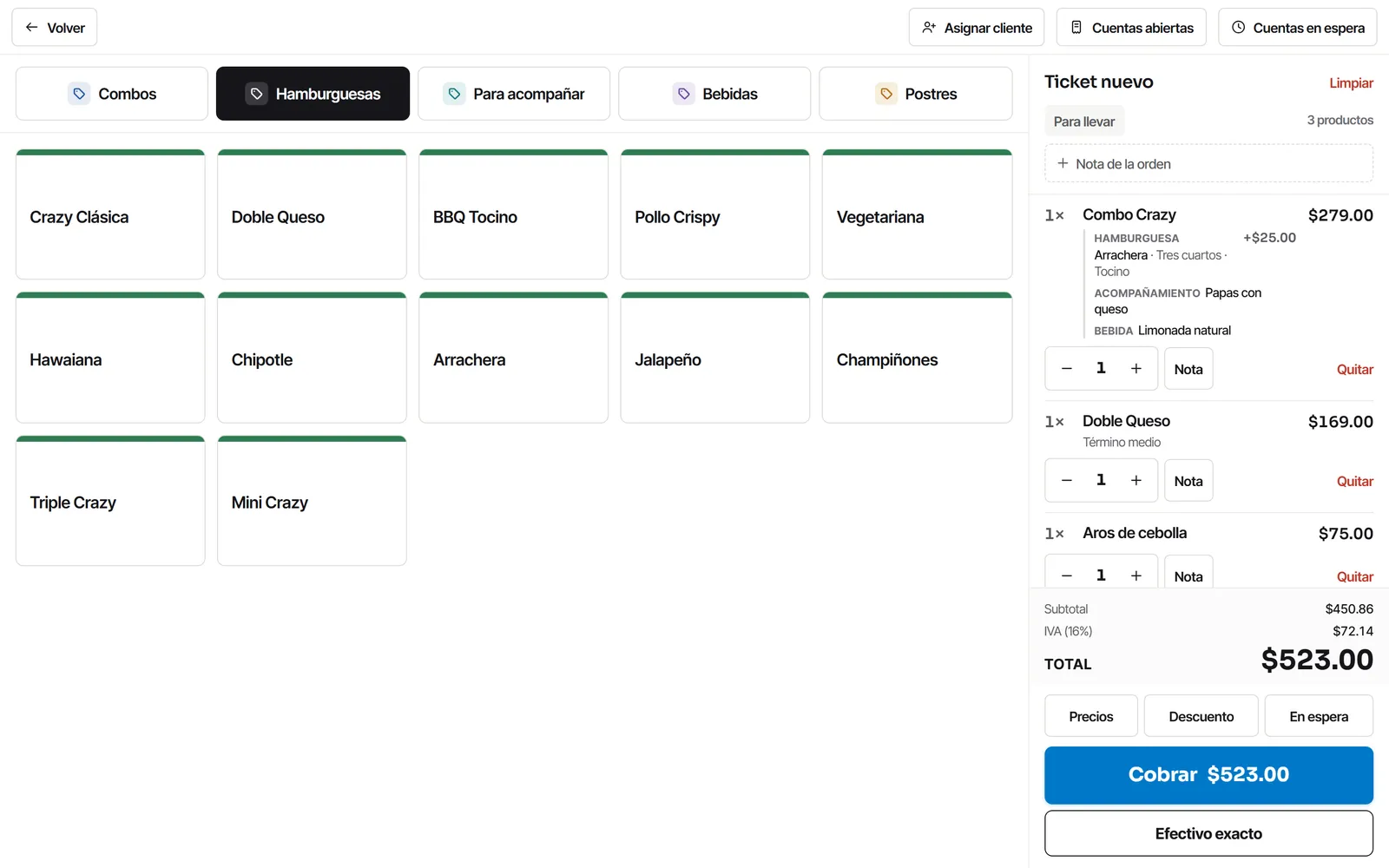Click the tag icon on Postres tab

pos(886,94)
